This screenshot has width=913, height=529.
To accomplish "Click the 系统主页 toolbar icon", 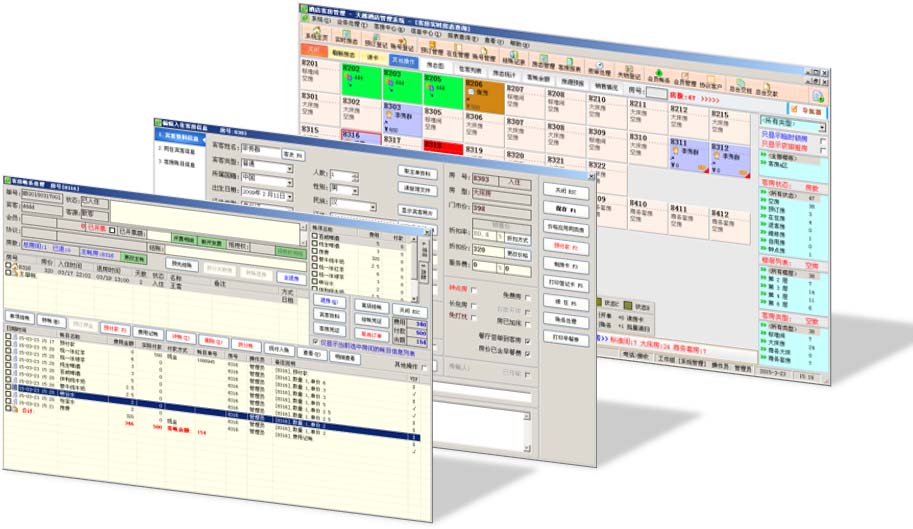I will (314, 34).
